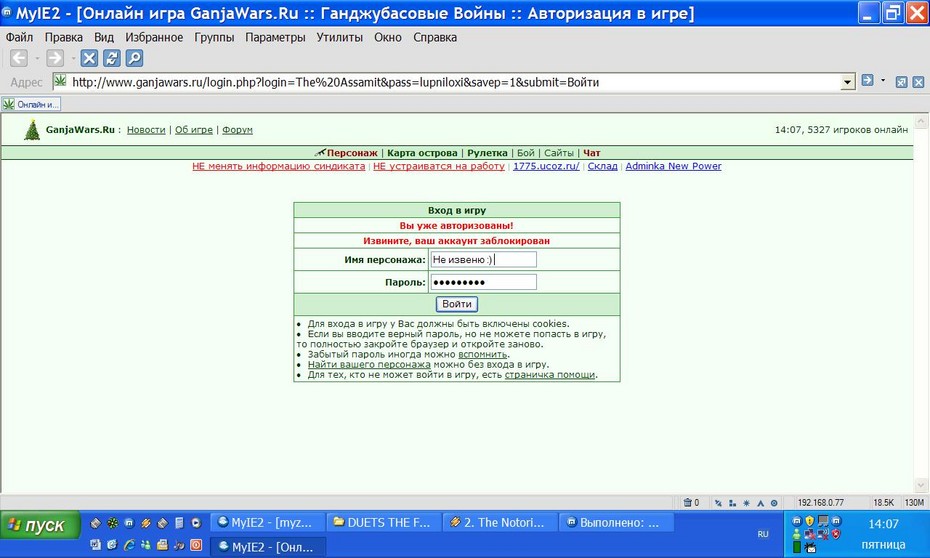Open the Back button history dropdown arrow
The height and width of the screenshot is (558, 930).
coord(37,58)
